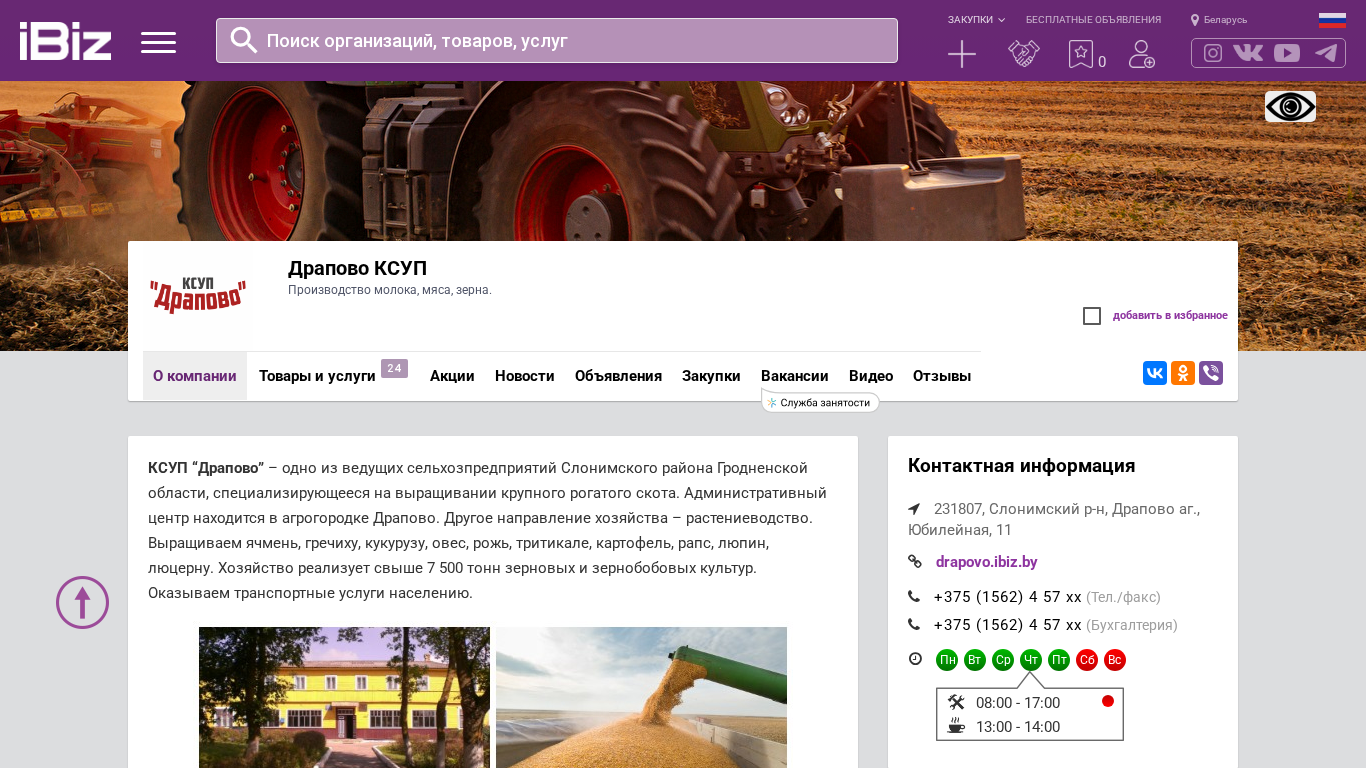The image size is (1366, 768).
Task: Click the добавить в избранное link text
Action: pos(1170,316)
